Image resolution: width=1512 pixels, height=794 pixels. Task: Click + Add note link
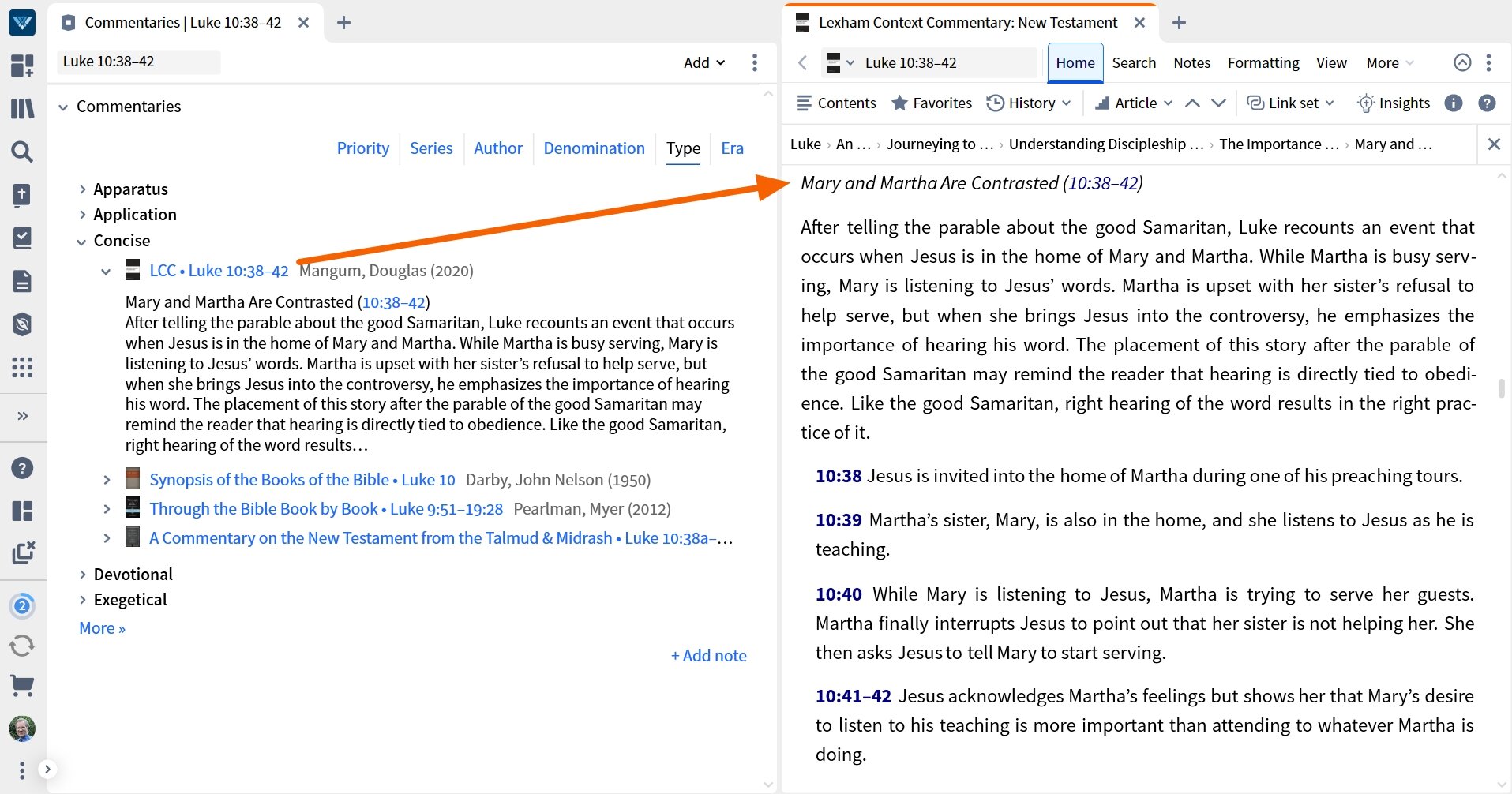coord(708,656)
